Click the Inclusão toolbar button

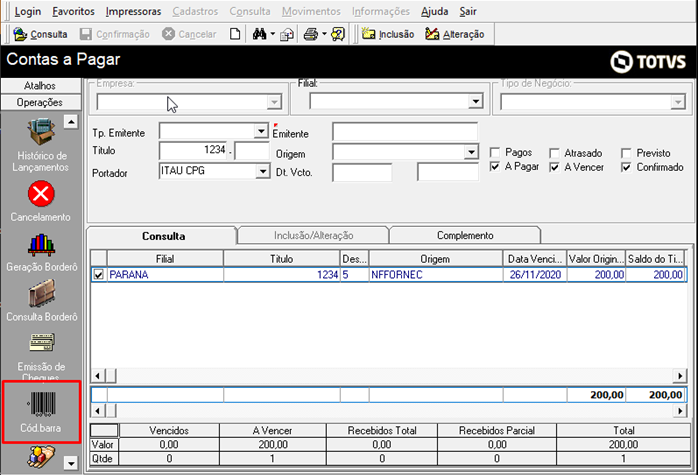(387, 34)
